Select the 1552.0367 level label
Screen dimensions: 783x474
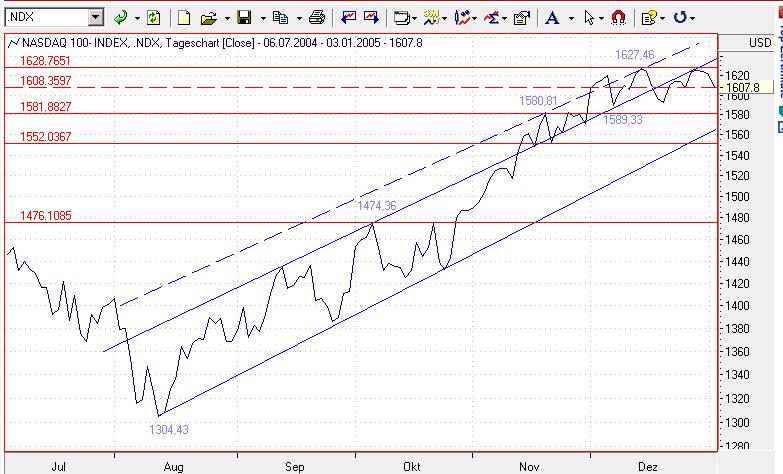click(x=45, y=137)
